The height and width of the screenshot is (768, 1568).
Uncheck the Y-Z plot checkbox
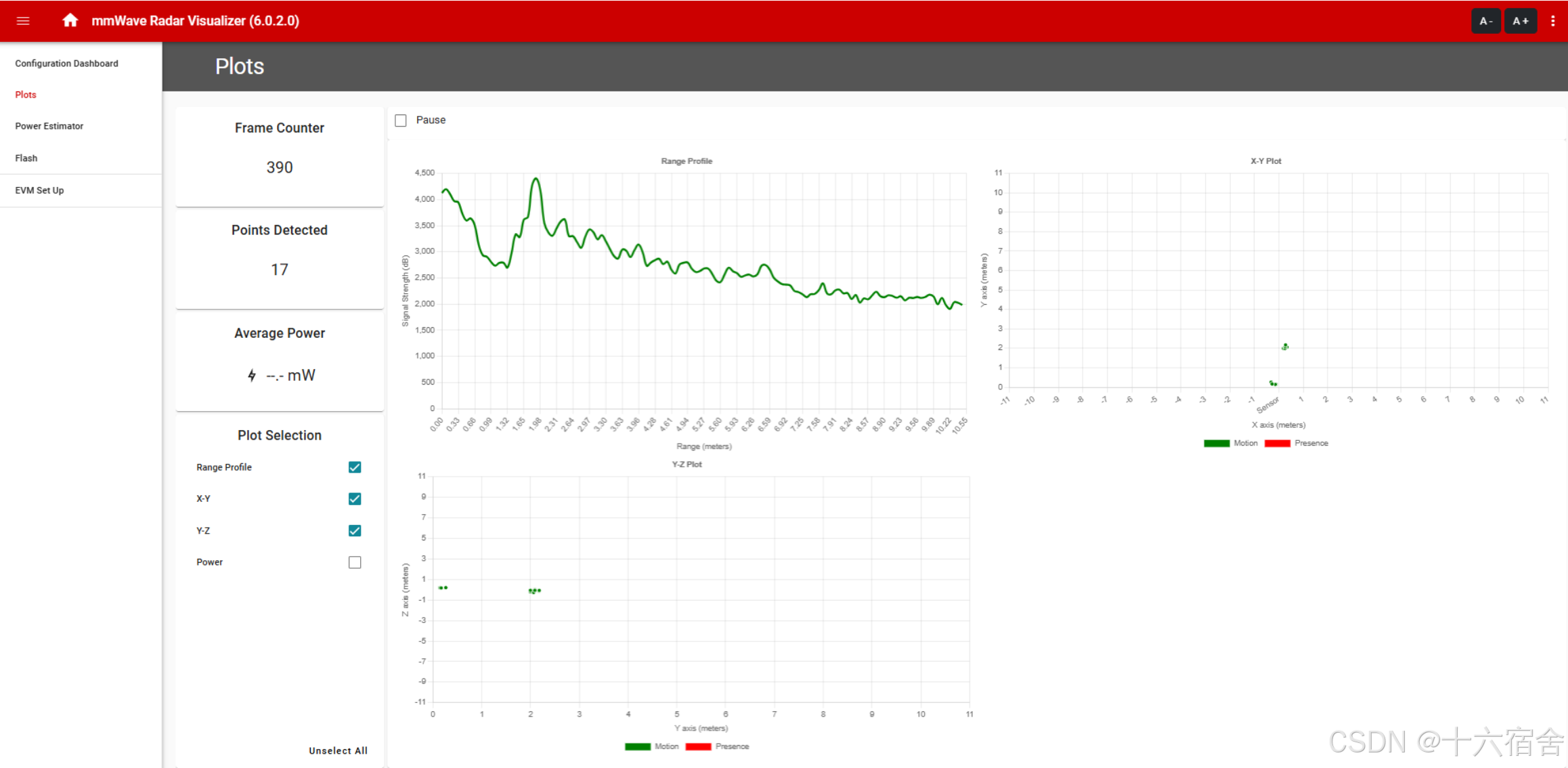[355, 530]
